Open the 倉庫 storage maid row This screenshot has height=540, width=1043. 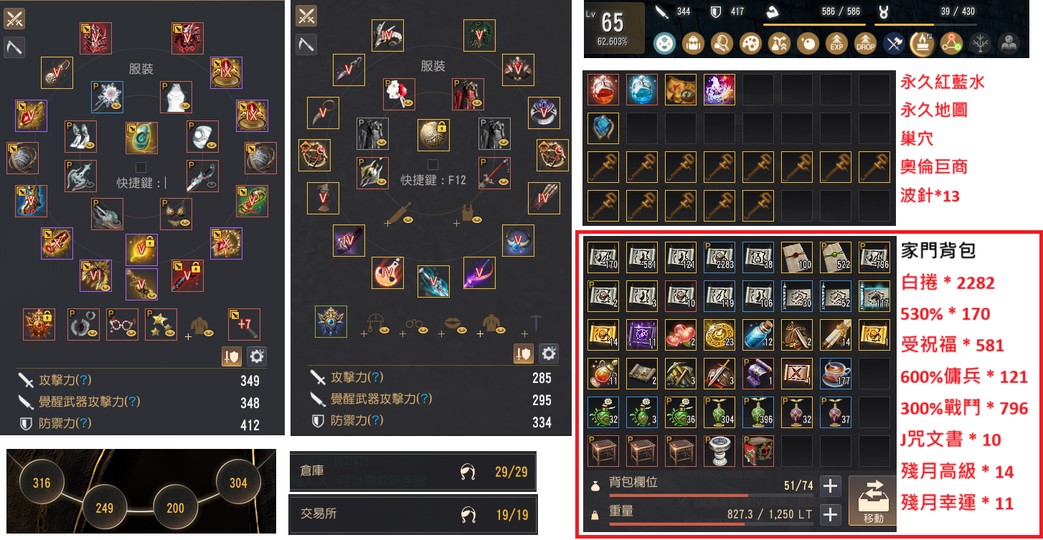tap(412, 473)
